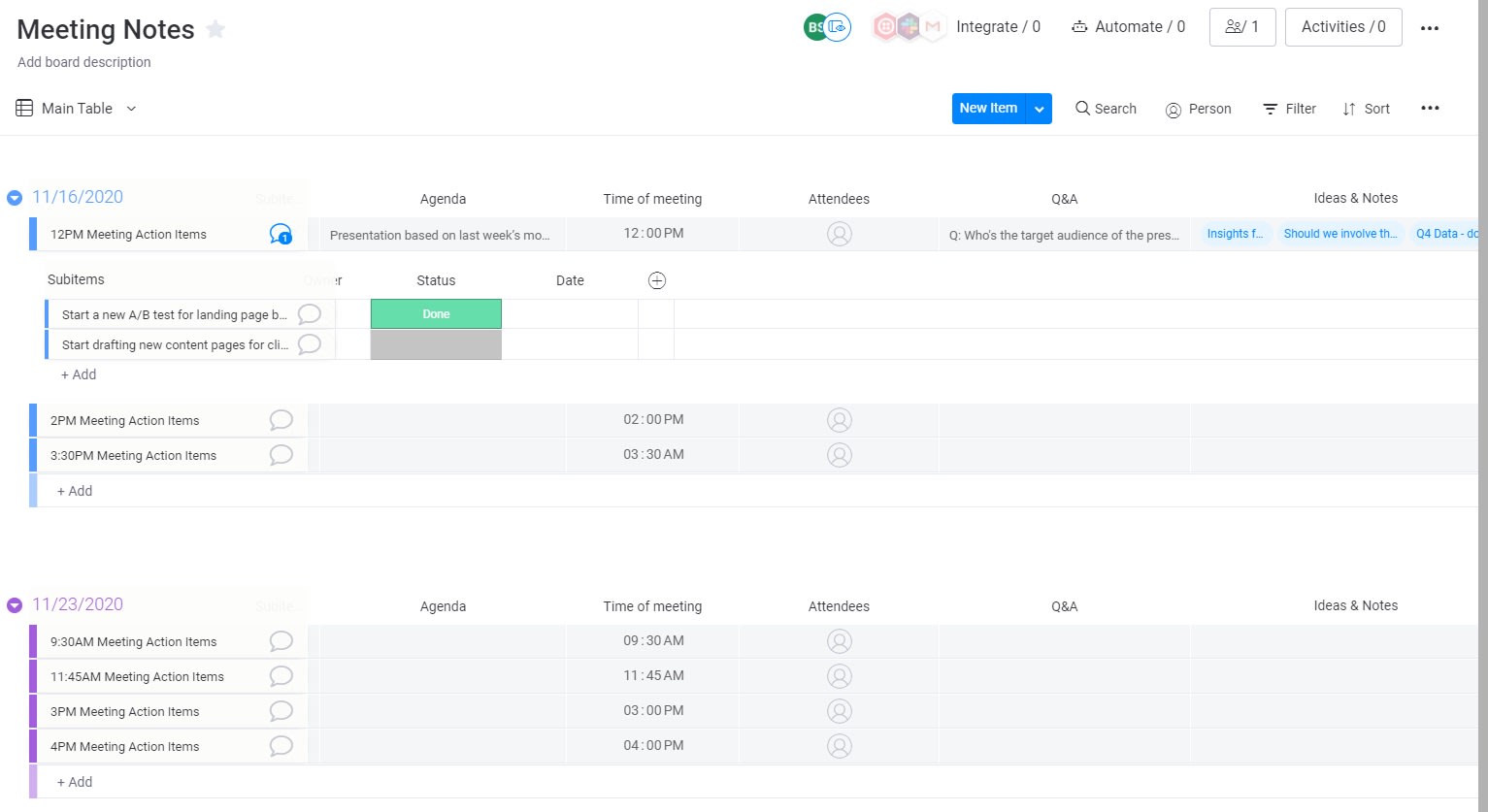Click the 11/23/2020 group title

pyautogui.click(x=78, y=604)
